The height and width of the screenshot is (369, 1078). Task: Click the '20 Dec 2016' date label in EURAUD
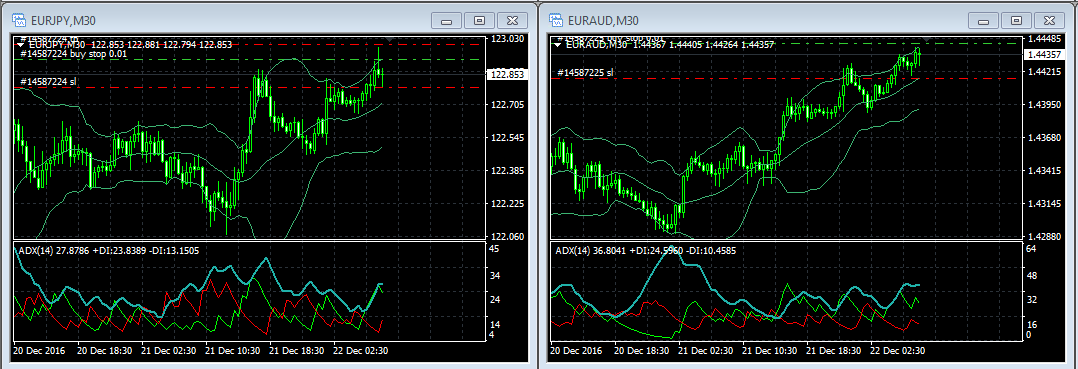tap(575, 350)
